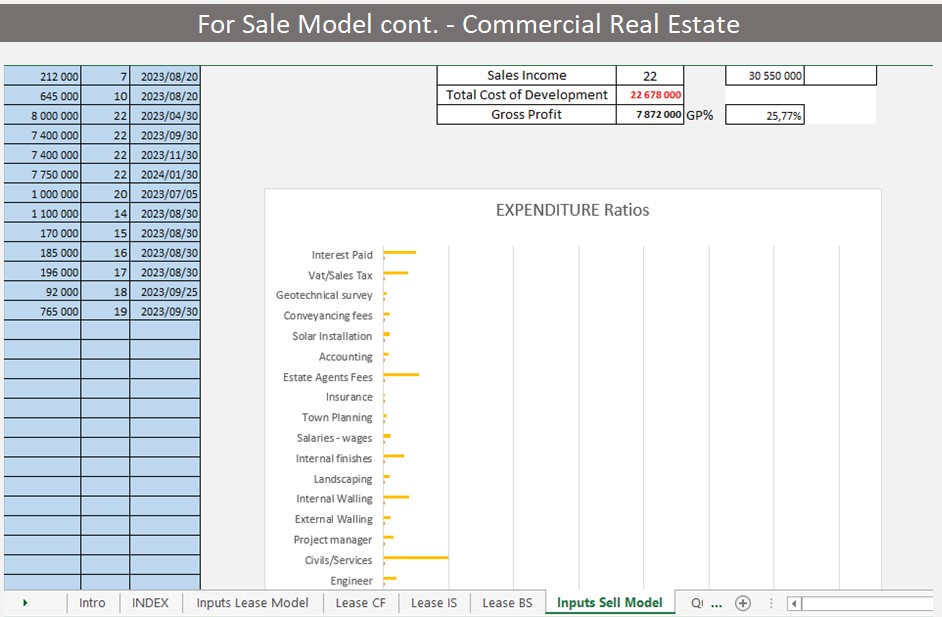Image resolution: width=942 pixels, height=617 pixels.
Task: Click the sheet tab bar resize handle dots
Action: 771,603
